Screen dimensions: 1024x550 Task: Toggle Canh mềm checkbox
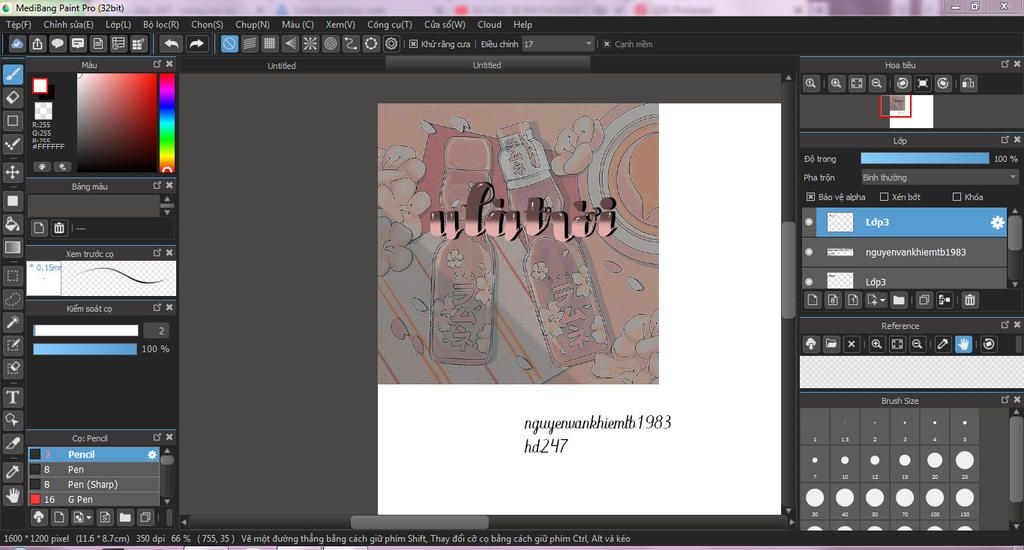(607, 44)
